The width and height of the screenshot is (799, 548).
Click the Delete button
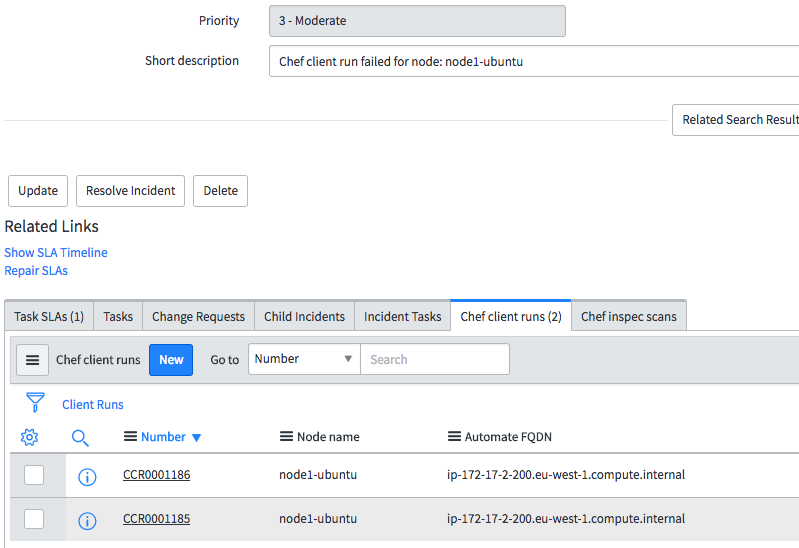tap(221, 191)
